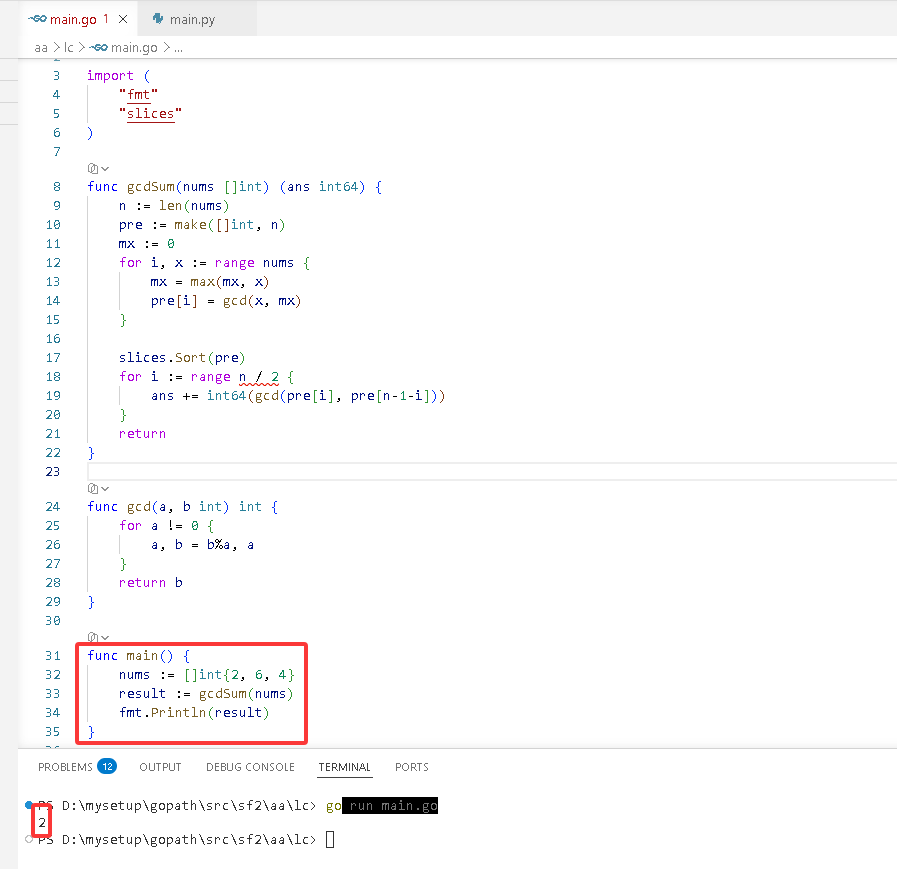Click the code lens icon above func gcd
Image resolution: width=897 pixels, height=869 pixels.
click(93, 489)
